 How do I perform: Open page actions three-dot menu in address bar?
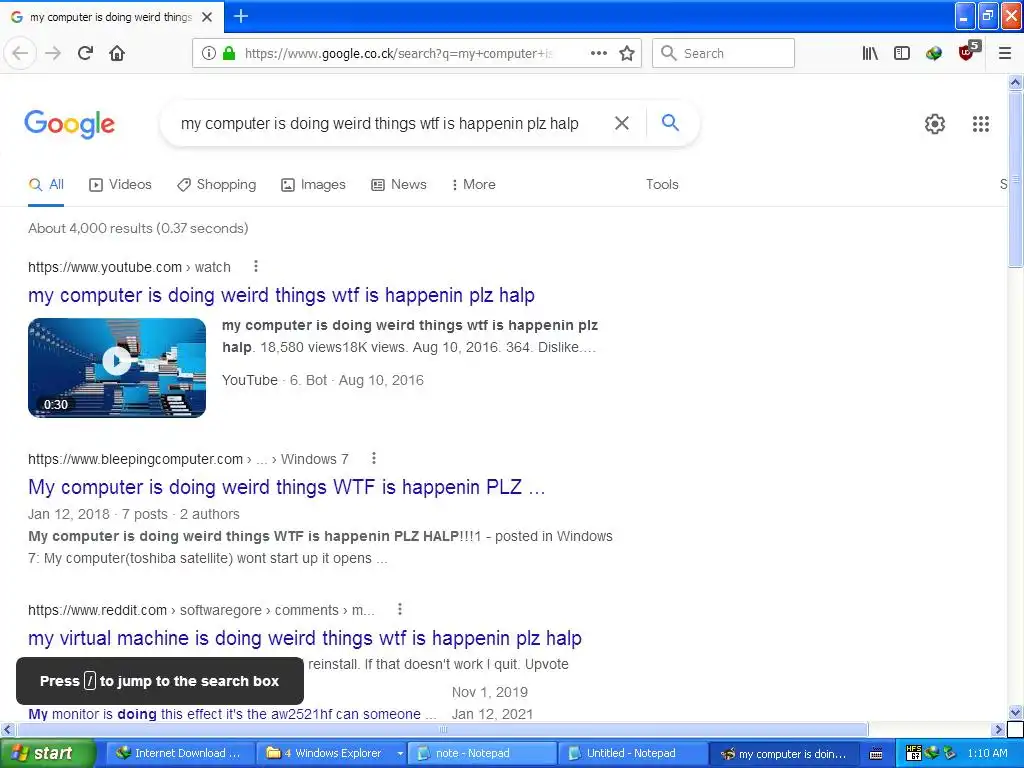(598, 53)
